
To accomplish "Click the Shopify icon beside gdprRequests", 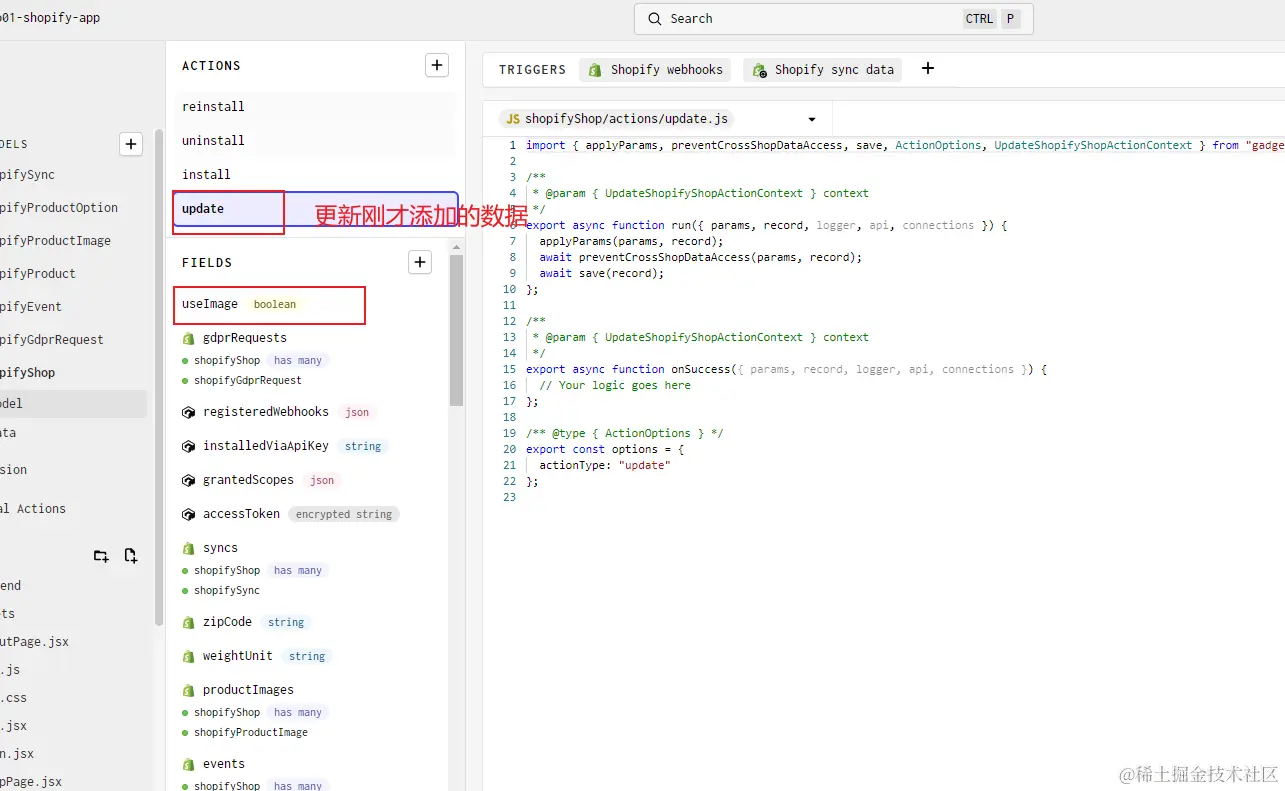I will 188,339.
